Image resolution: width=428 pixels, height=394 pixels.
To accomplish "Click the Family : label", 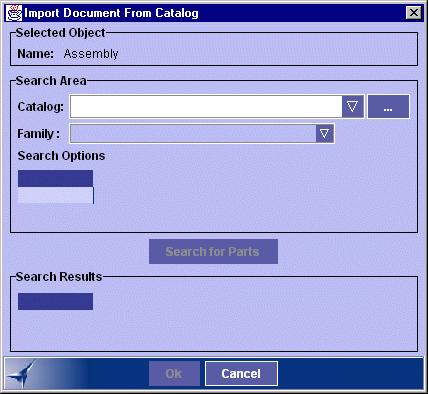I will [39, 134].
